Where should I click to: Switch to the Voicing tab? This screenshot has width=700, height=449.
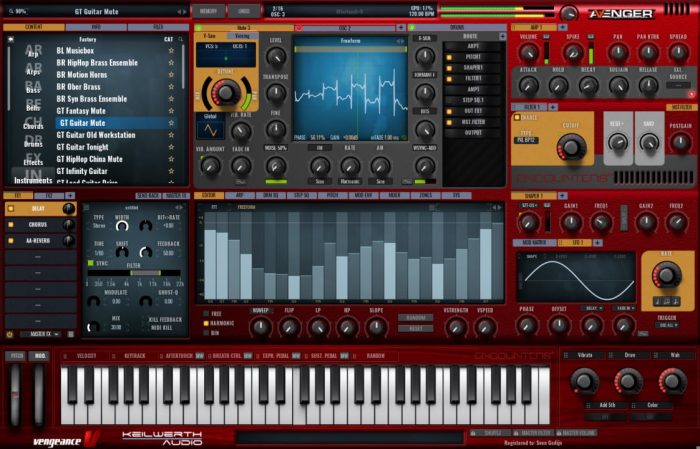(242, 36)
